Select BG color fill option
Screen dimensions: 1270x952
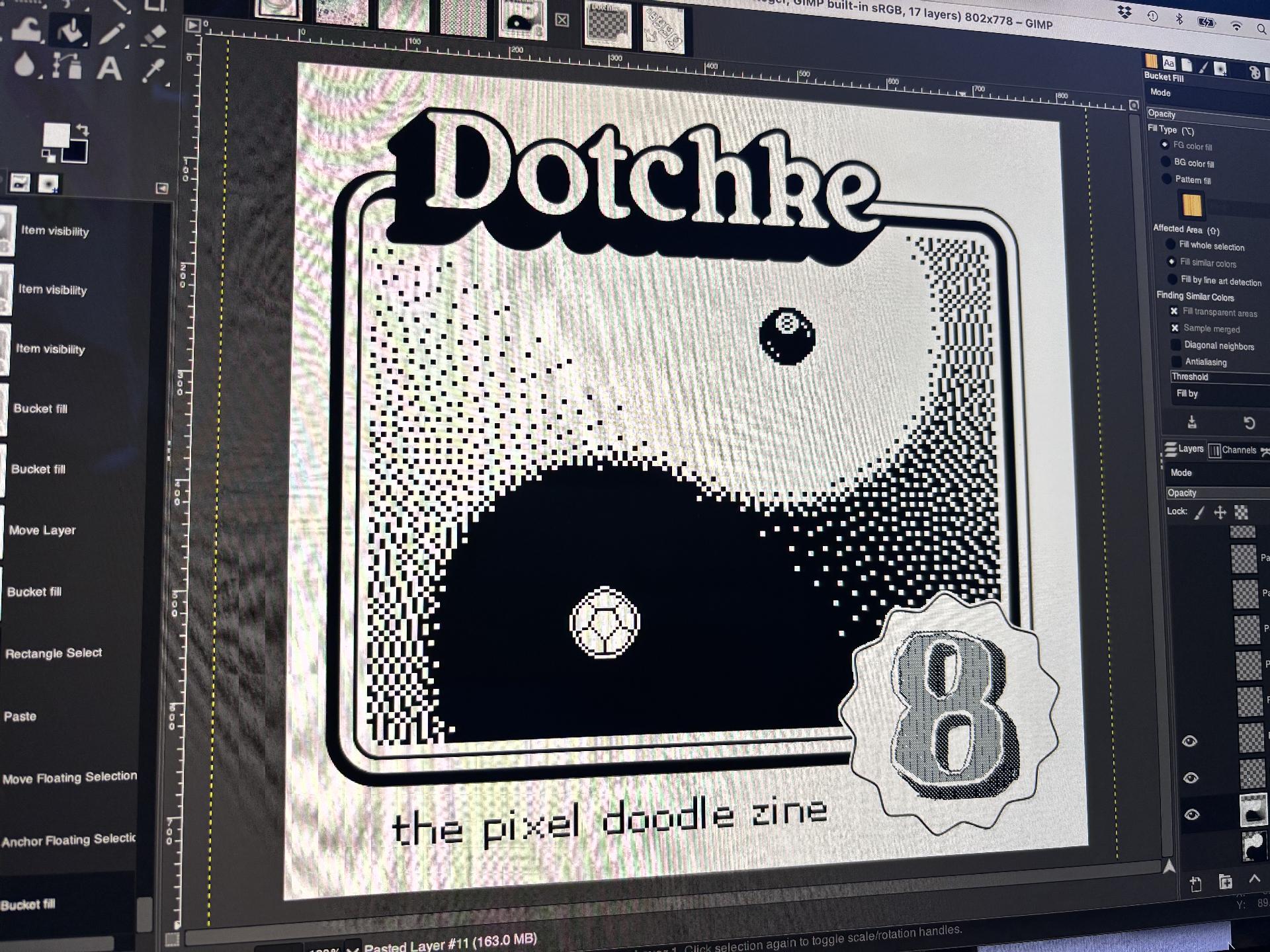pos(1167,162)
